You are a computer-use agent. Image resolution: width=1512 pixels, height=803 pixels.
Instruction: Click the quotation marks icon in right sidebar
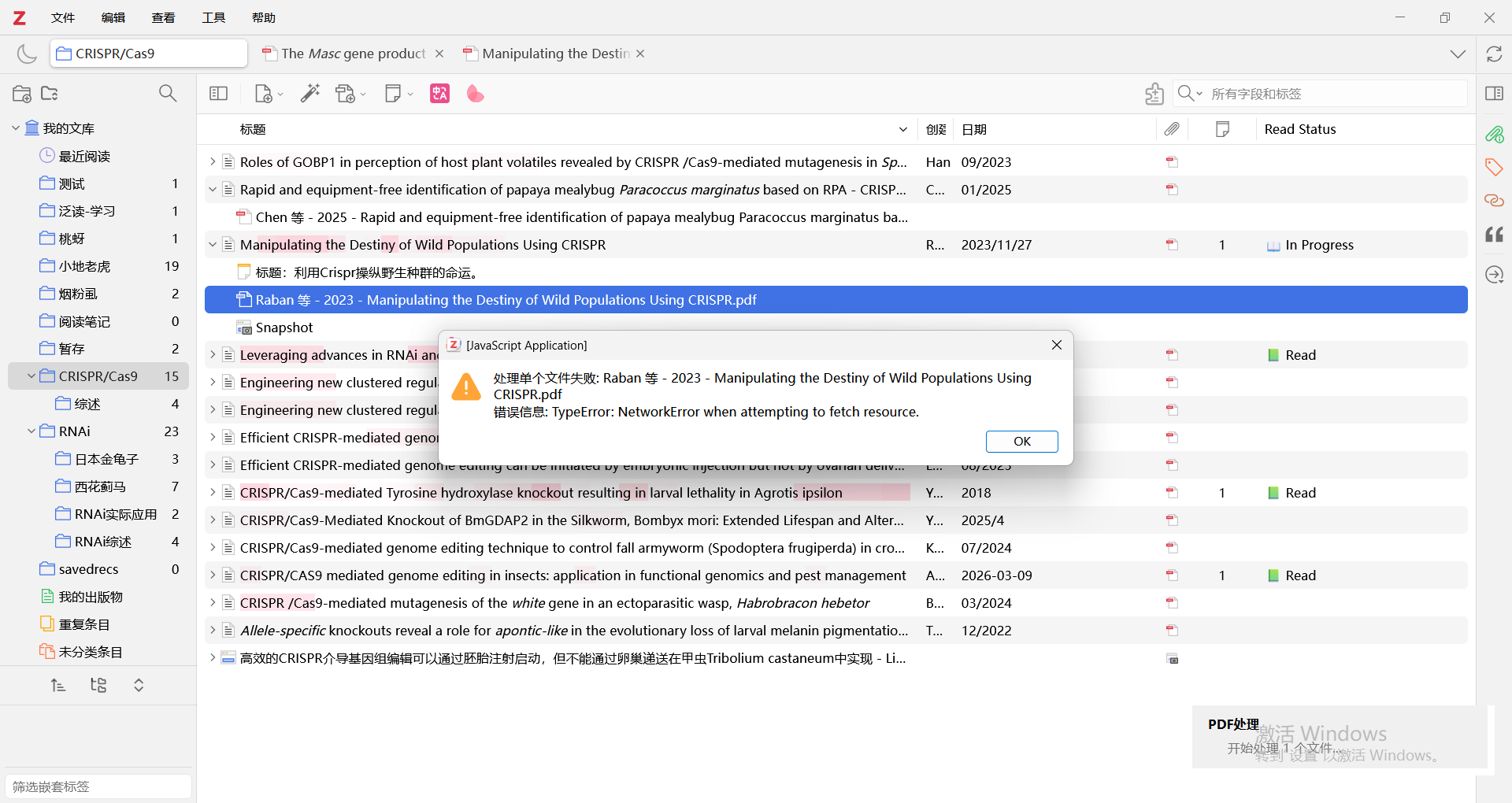point(1494,235)
